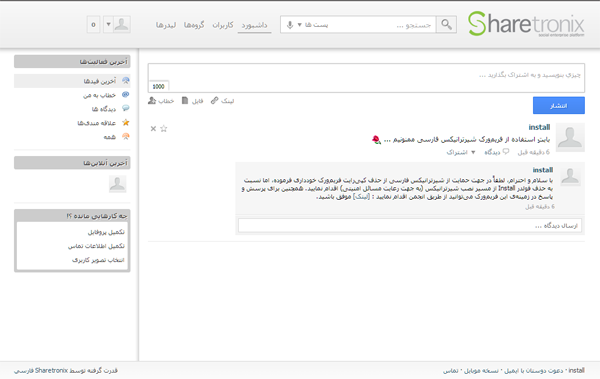Favorite the post with the star icon
Viewport: 600px width, 379px height.
[164, 129]
